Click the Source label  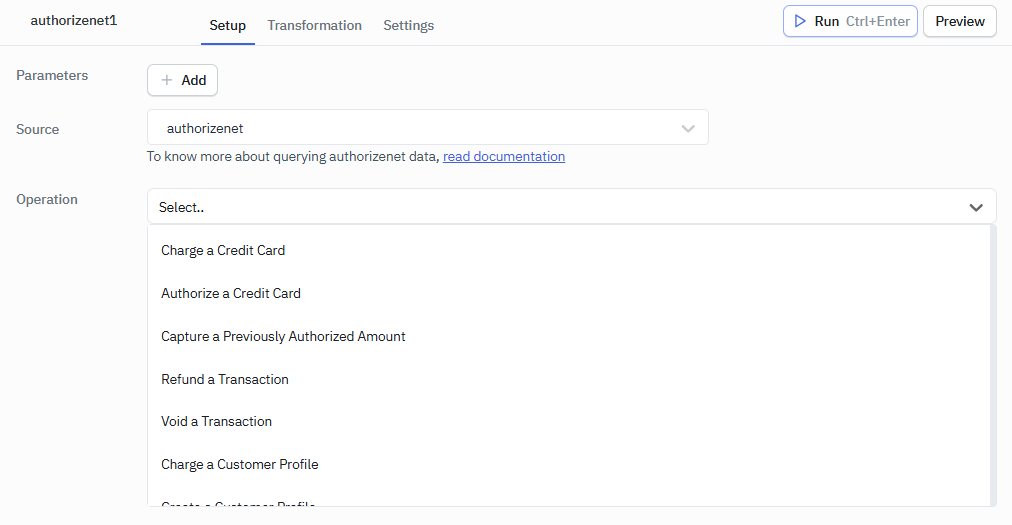(x=37, y=129)
